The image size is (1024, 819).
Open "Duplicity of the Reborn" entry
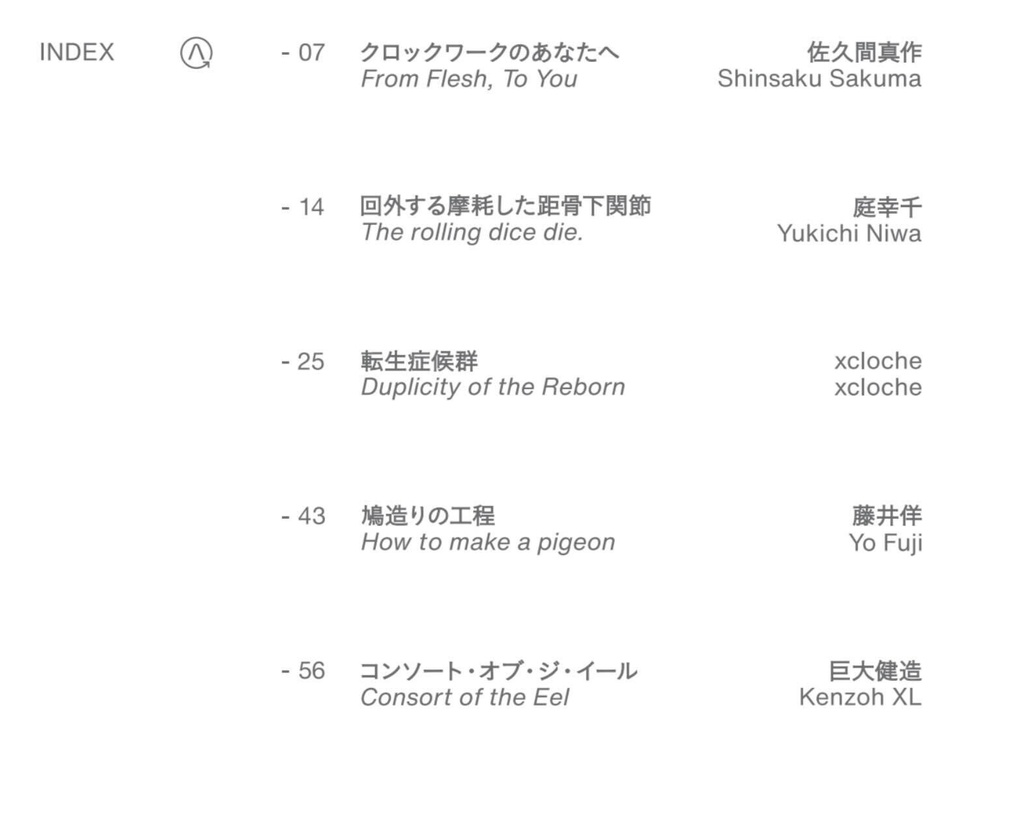pos(493,387)
